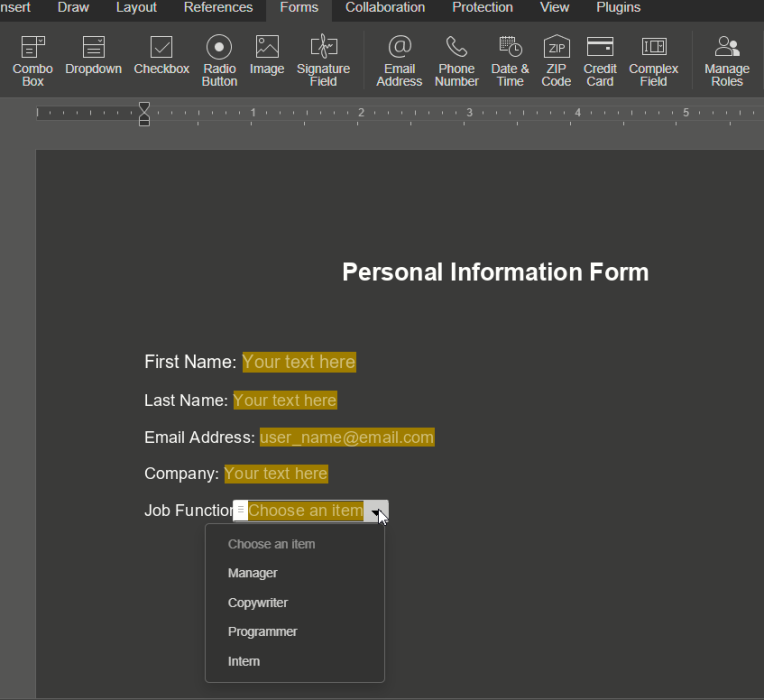Screen dimensions: 764x700
Task: Open the Draw tab
Action: [73, 7]
